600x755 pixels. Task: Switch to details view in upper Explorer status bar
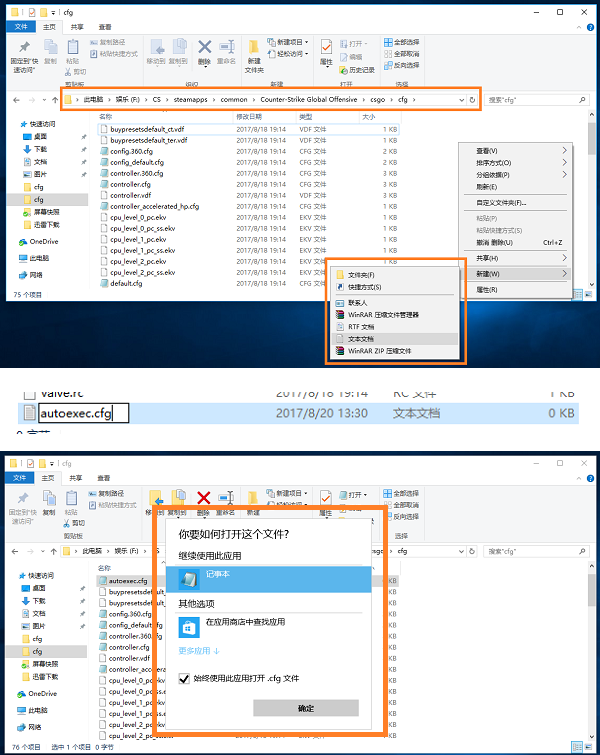point(578,295)
